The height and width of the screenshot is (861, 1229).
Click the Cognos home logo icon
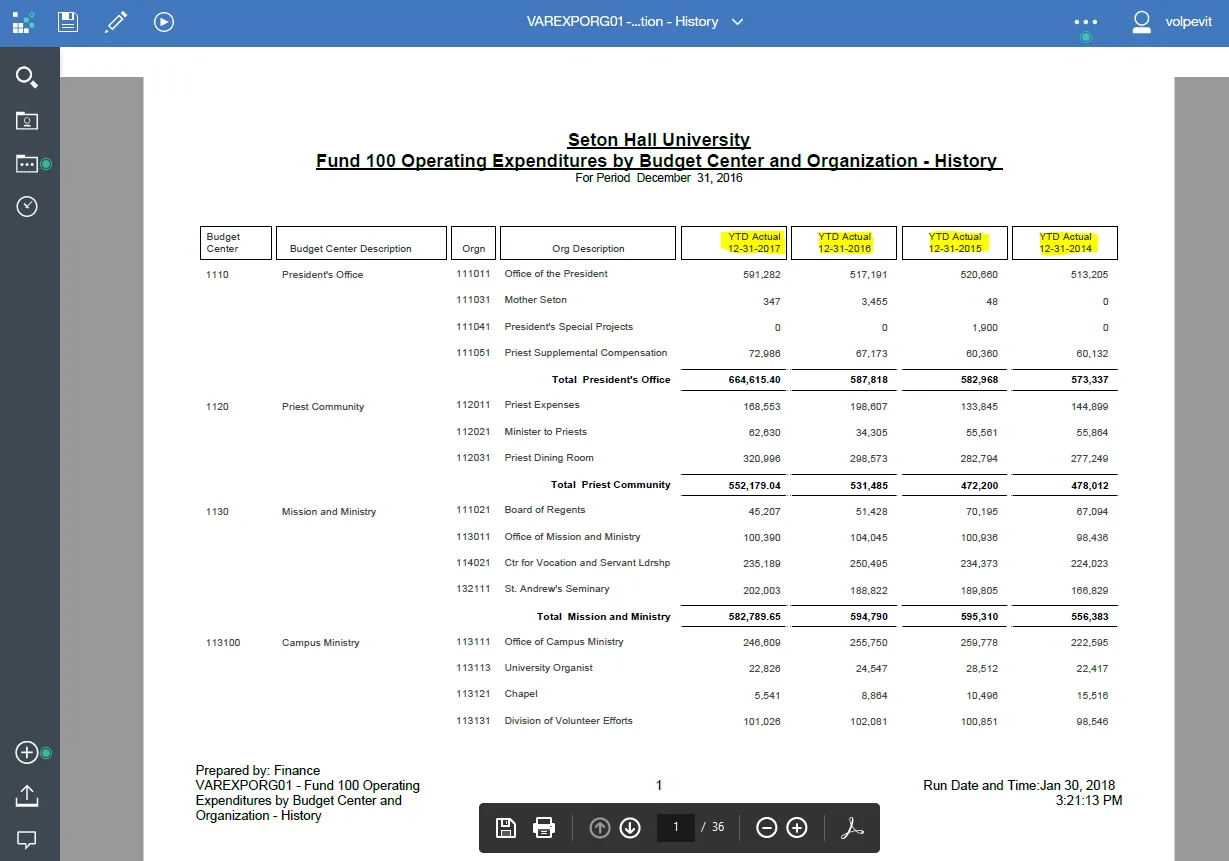coord(23,21)
